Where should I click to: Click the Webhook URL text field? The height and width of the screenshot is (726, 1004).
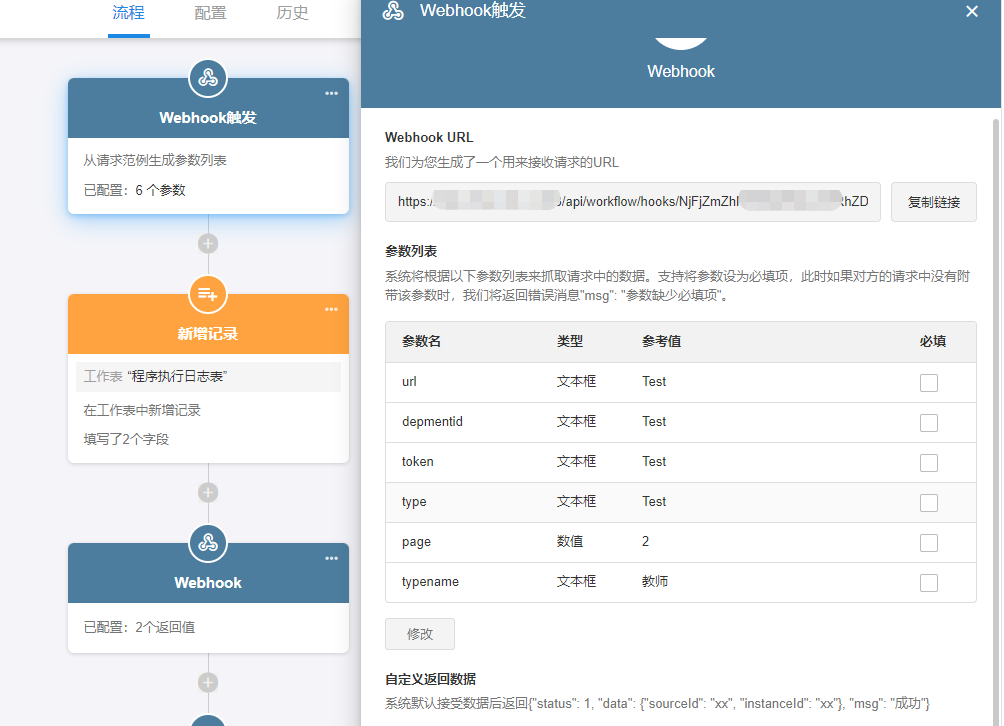pos(632,202)
